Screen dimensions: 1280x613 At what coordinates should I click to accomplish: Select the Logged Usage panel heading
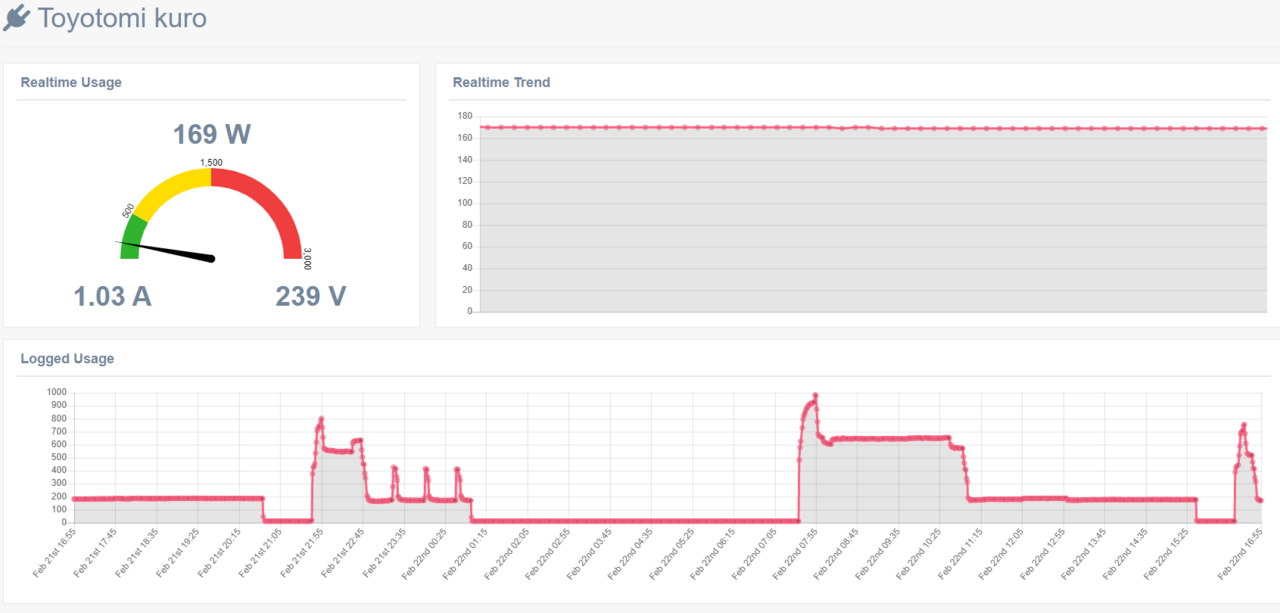coord(67,358)
